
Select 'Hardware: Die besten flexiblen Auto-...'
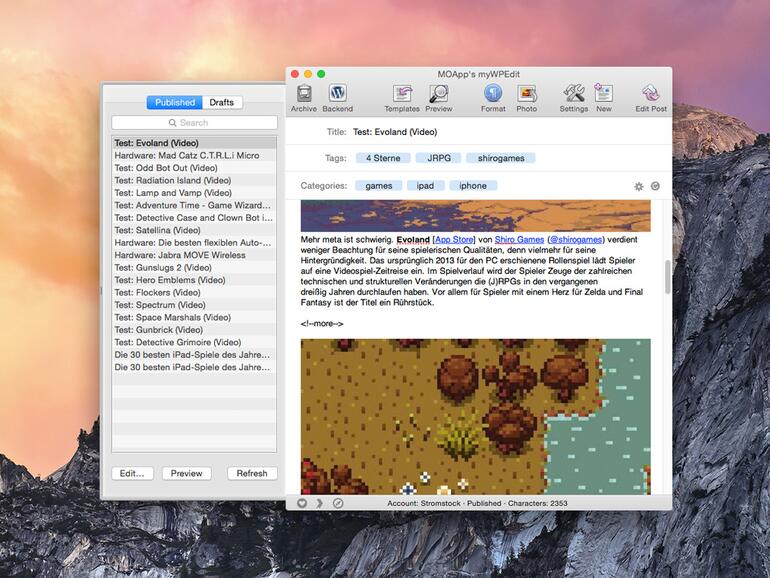pos(194,243)
